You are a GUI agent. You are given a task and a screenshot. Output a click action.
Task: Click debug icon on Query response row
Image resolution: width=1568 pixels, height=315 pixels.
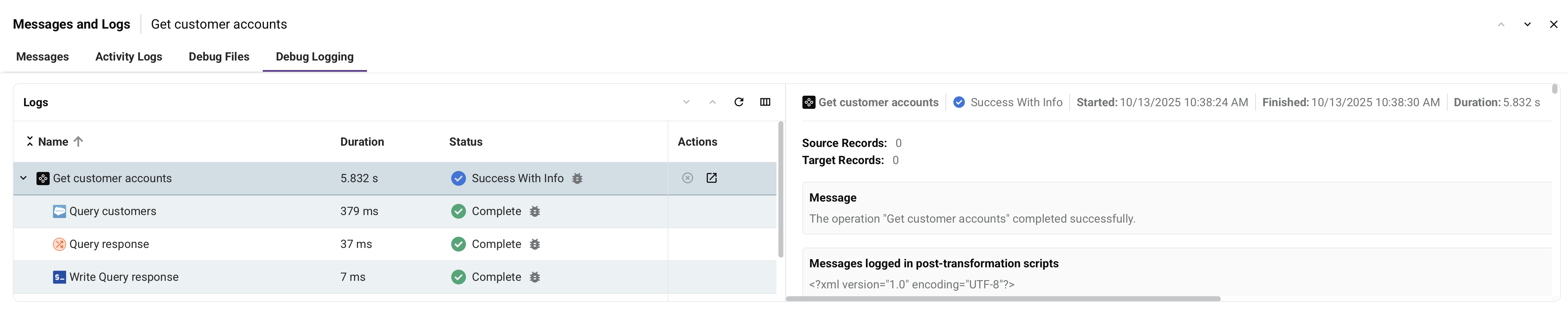(534, 244)
